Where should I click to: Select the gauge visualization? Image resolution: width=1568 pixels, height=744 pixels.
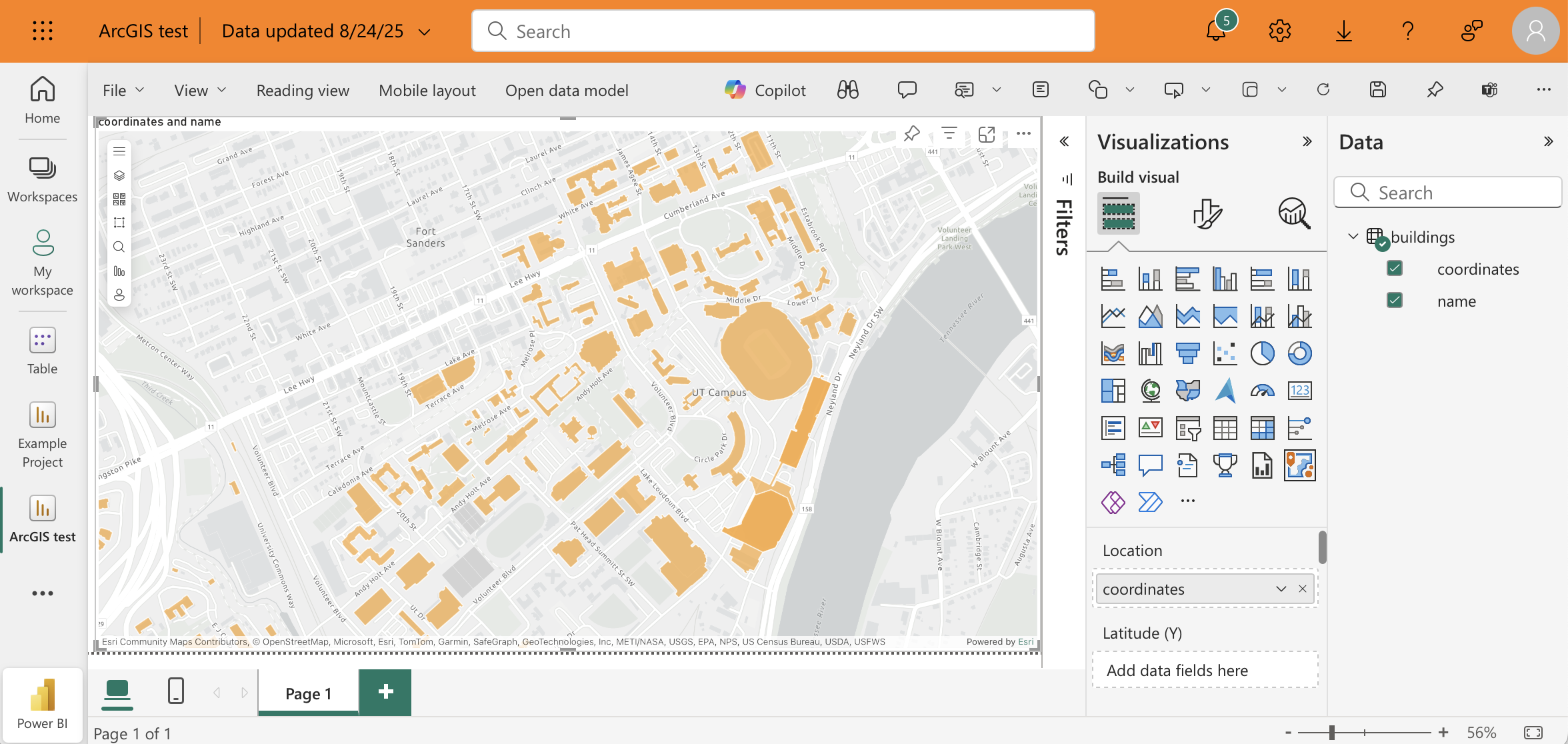[x=1262, y=391]
